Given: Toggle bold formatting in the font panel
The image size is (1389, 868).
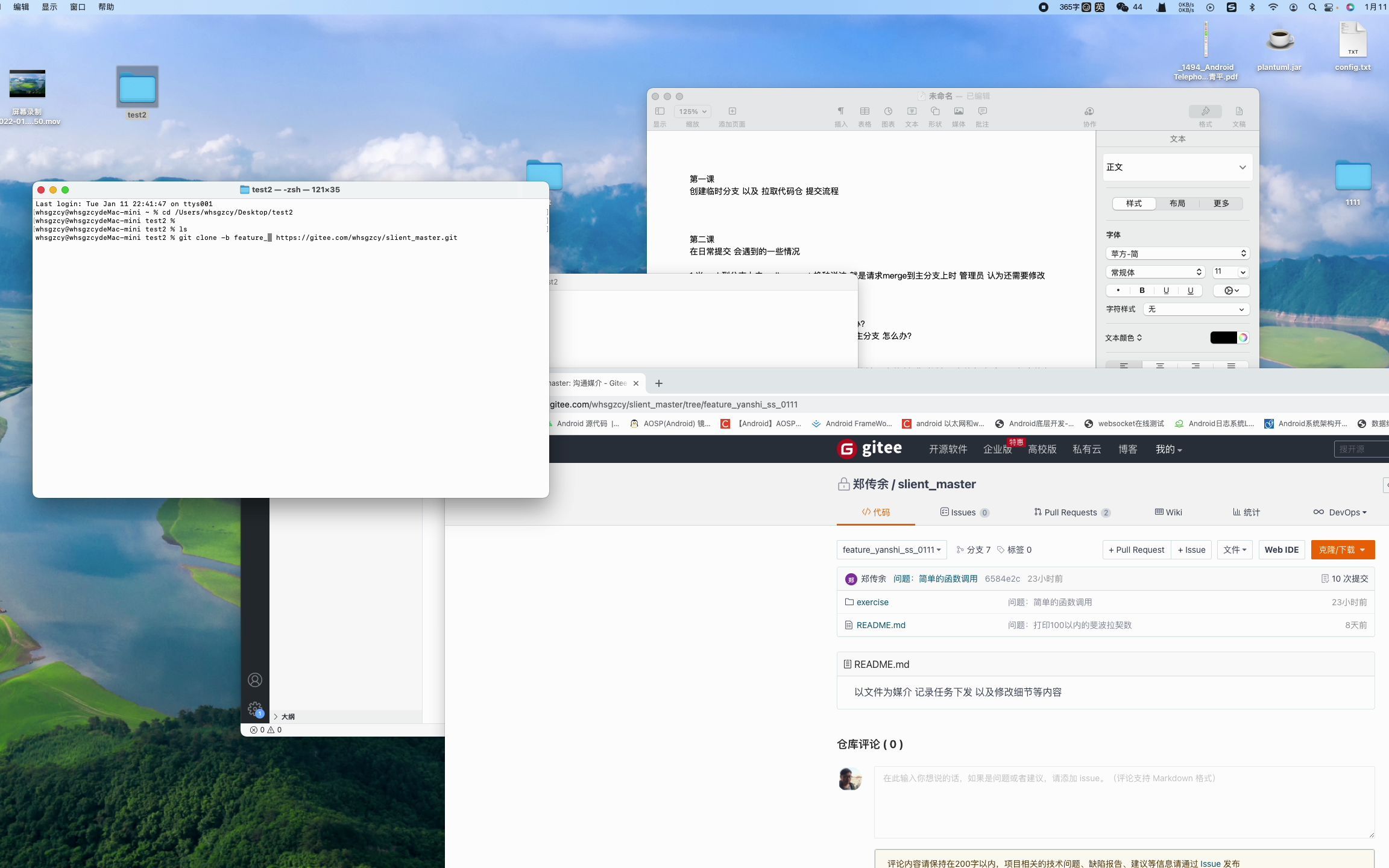Looking at the screenshot, I should pos(1142,291).
